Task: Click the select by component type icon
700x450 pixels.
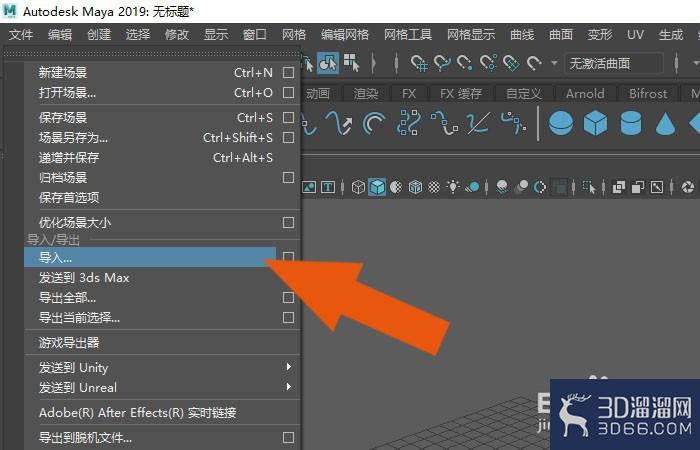Action: pyautogui.click(x=352, y=63)
